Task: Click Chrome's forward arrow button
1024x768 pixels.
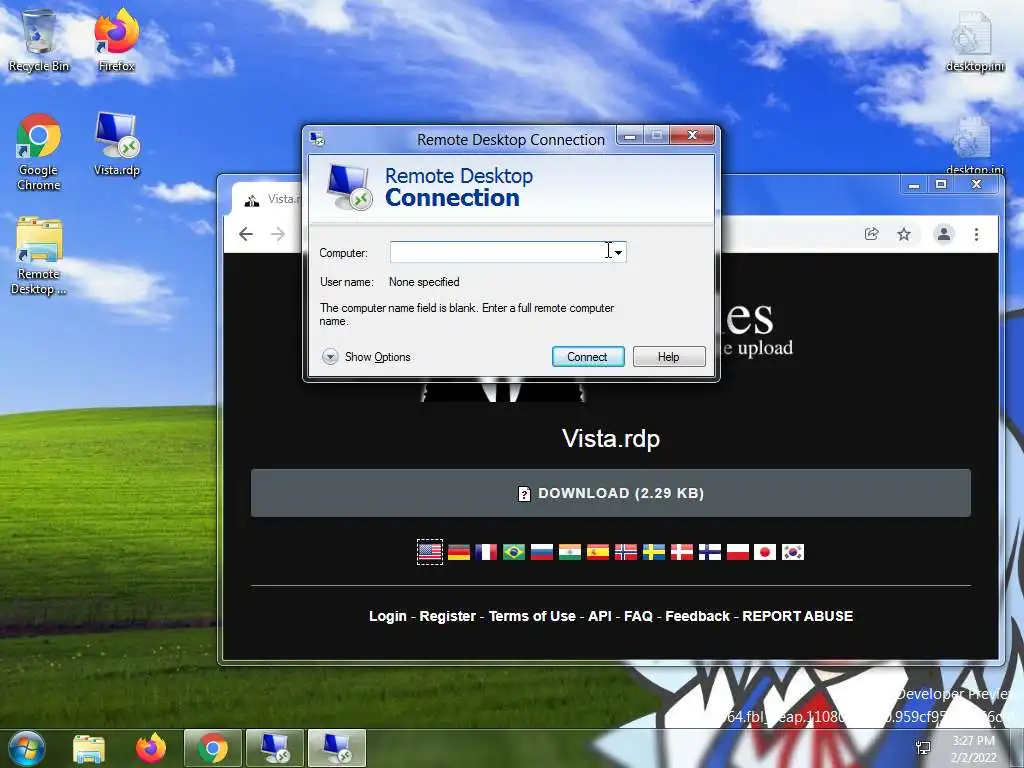Action: (x=278, y=234)
